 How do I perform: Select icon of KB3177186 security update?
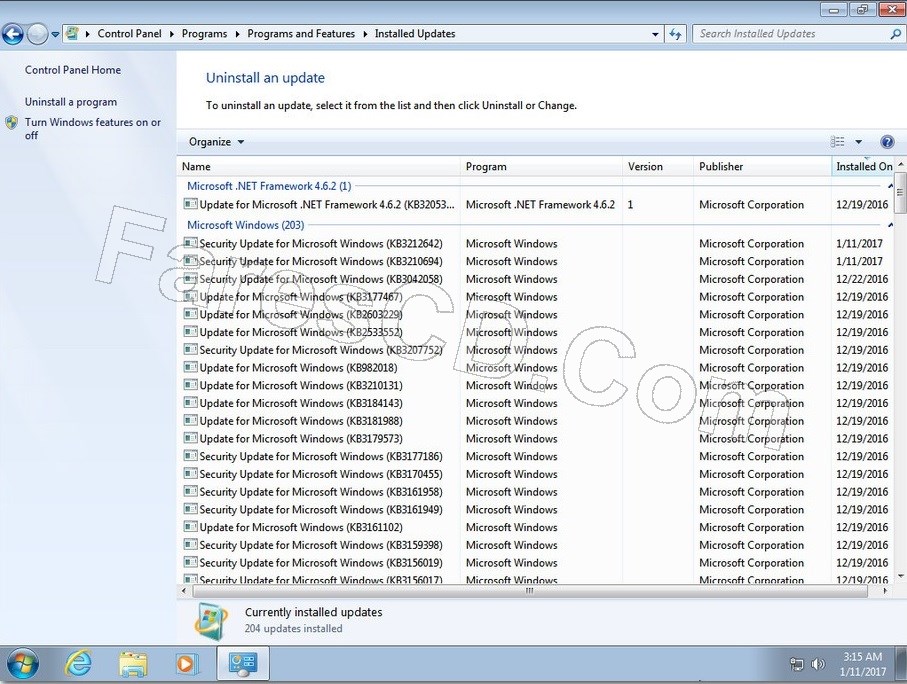[190, 456]
